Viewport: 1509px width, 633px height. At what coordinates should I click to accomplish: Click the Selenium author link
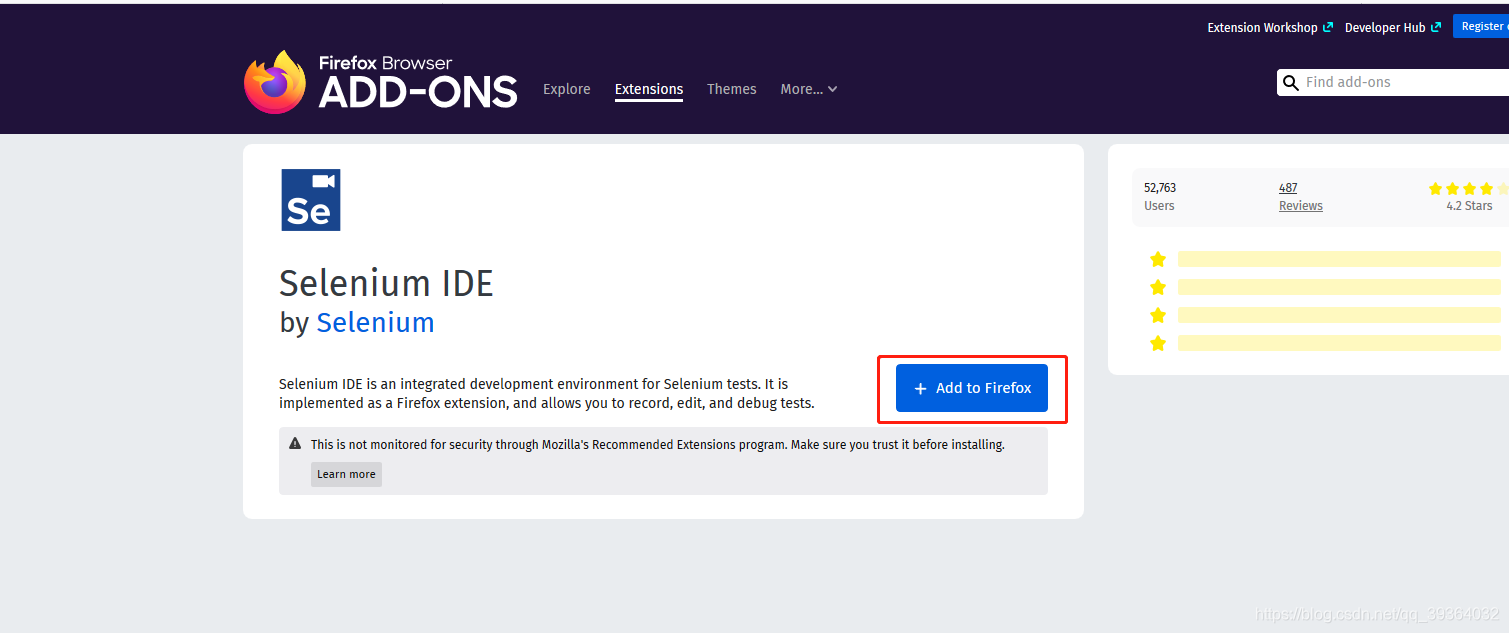375,322
